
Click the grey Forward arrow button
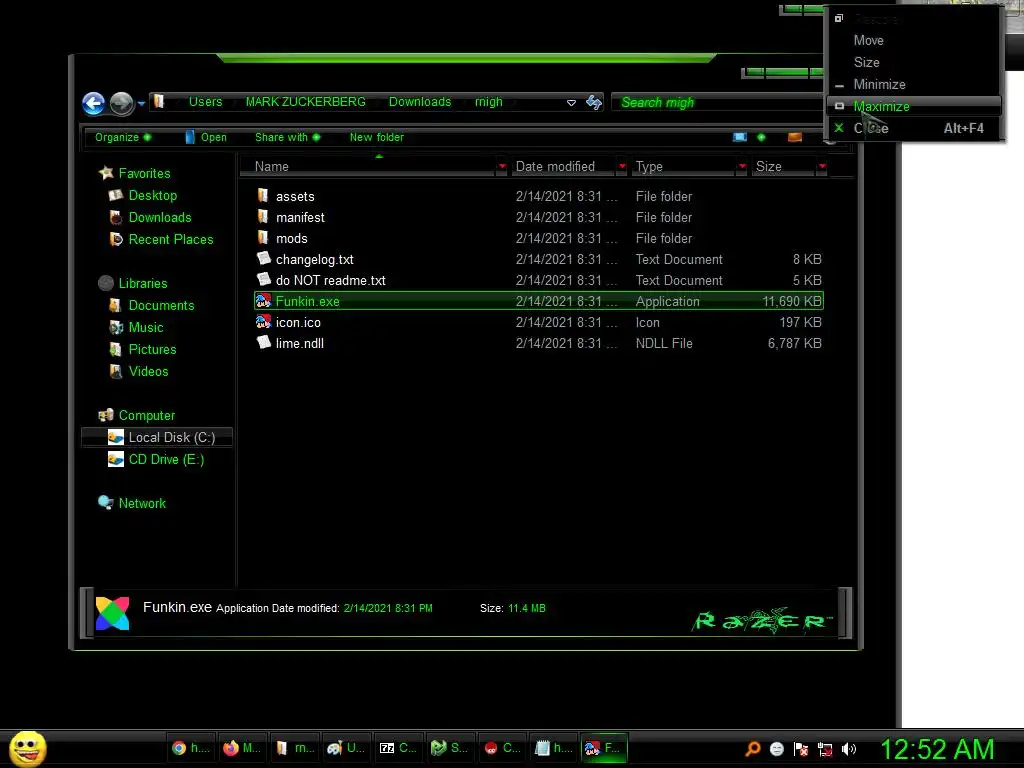(x=121, y=103)
